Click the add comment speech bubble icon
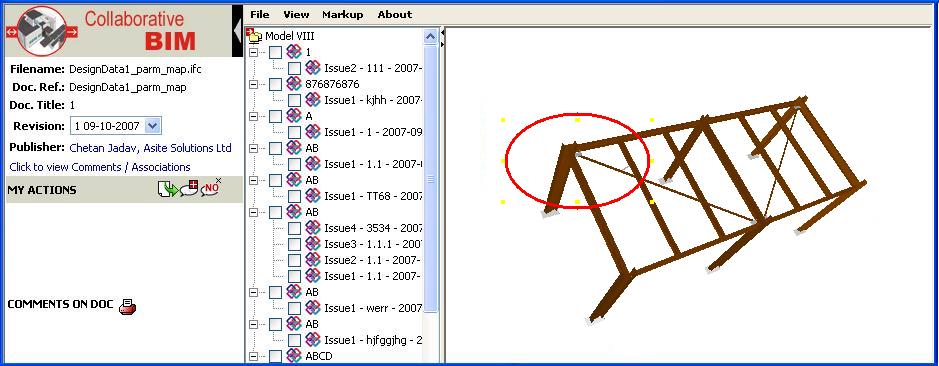939x366 pixels. (x=189, y=188)
